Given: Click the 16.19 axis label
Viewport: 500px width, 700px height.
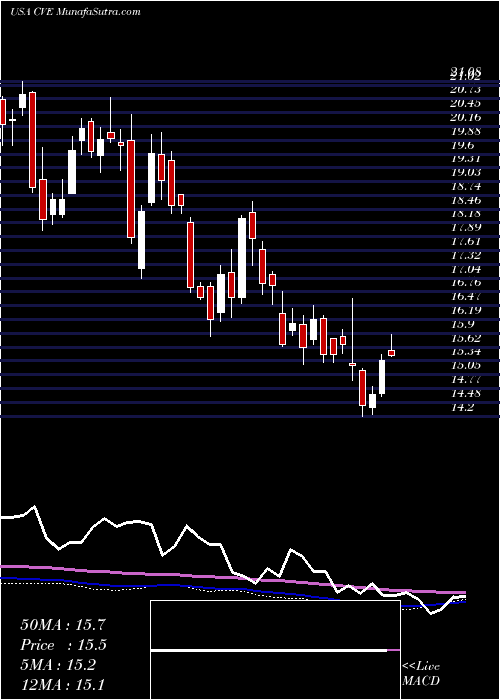Looking at the screenshot, I should pos(466,311).
